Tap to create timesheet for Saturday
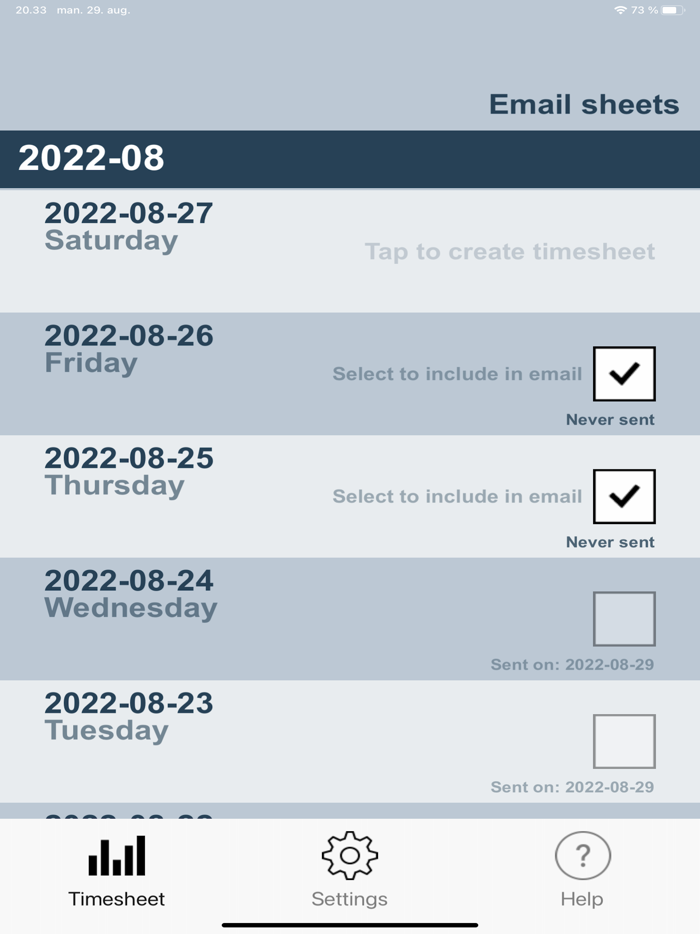The image size is (700, 934). click(510, 252)
